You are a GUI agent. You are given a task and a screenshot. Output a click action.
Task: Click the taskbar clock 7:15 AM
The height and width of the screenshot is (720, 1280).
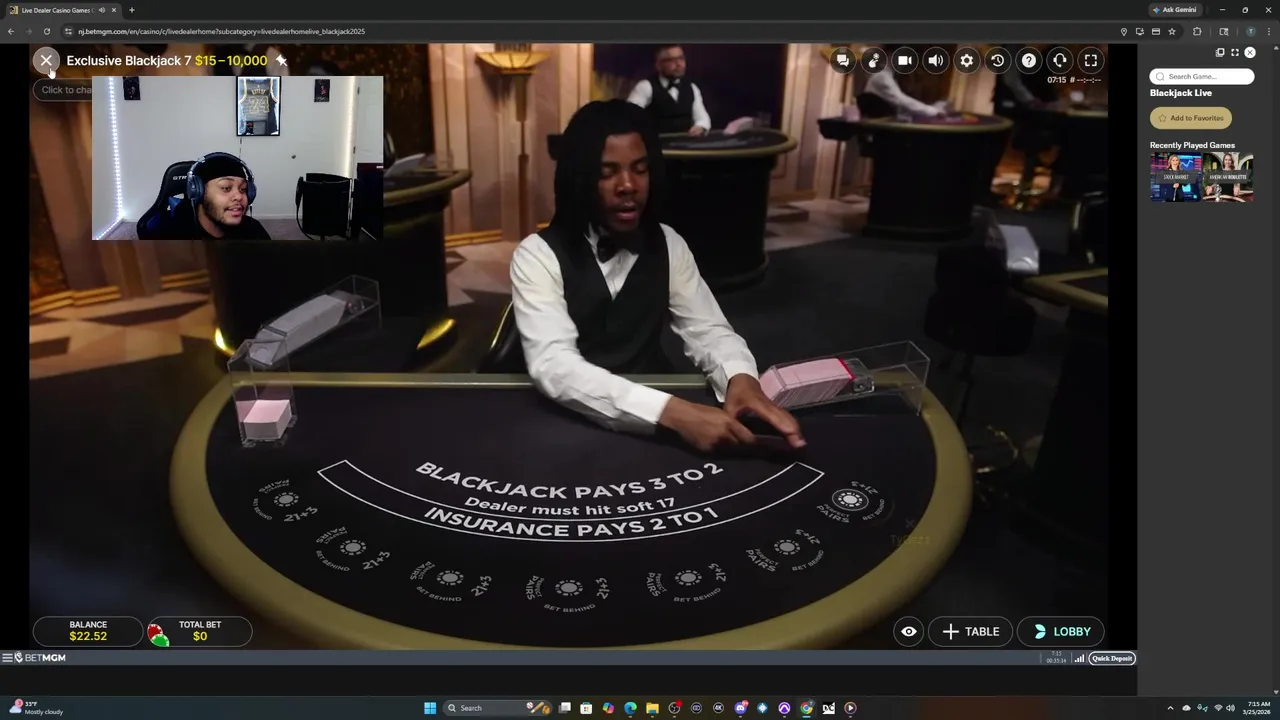[1257, 708]
